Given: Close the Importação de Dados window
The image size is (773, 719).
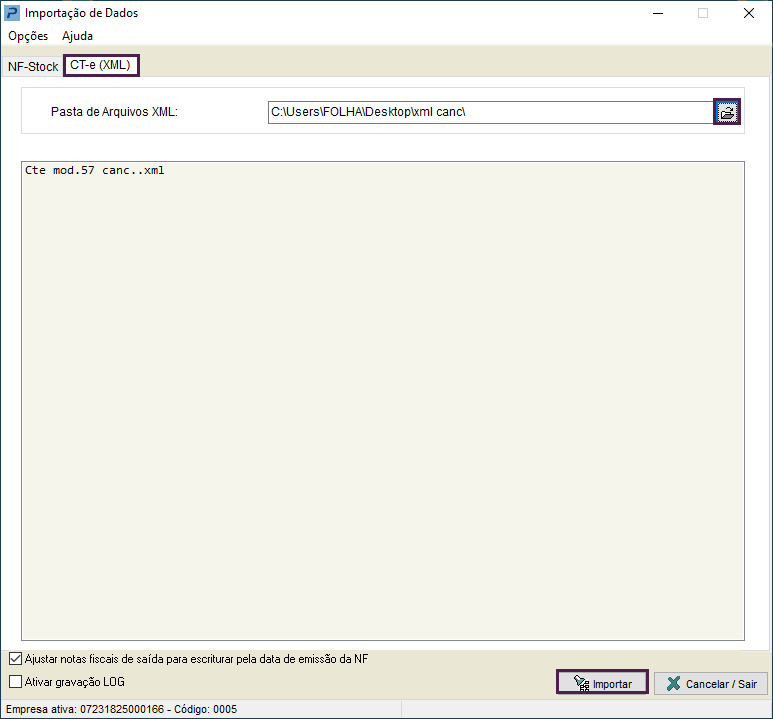Looking at the screenshot, I should click(x=748, y=13).
